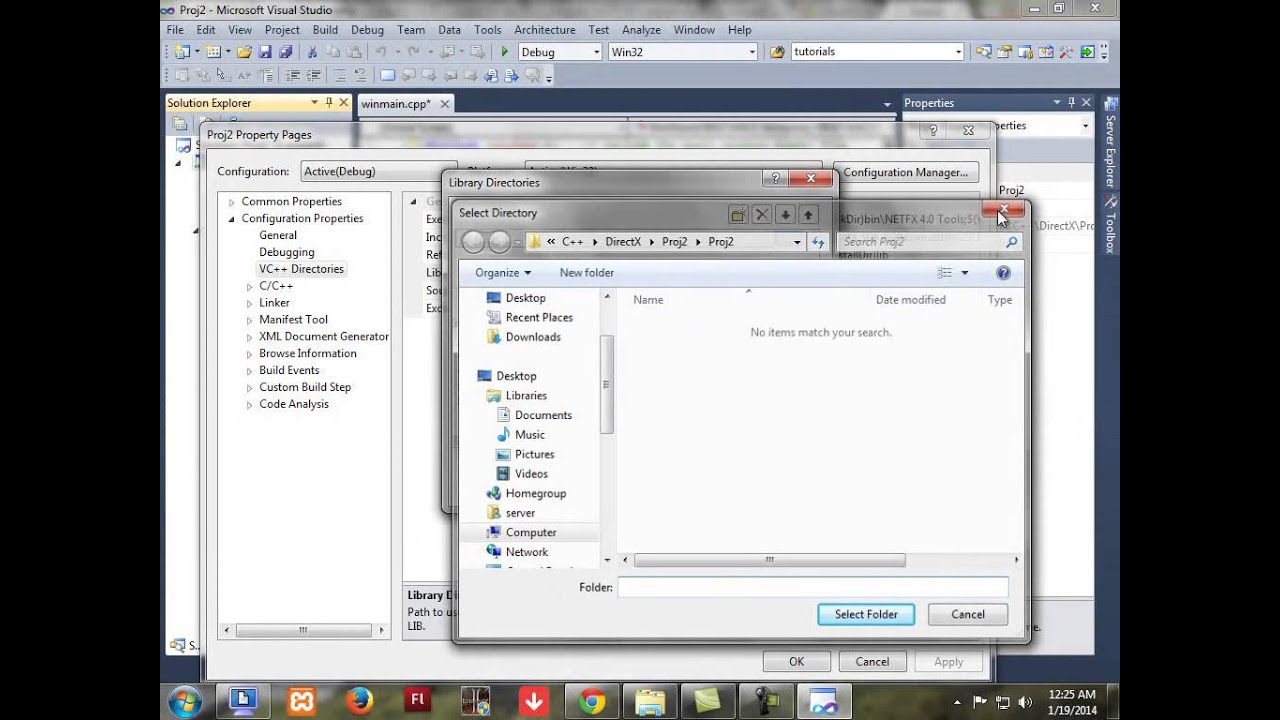The width and height of the screenshot is (1280, 720).
Task: Open the XAMPP taskbar icon
Action: 301,701
